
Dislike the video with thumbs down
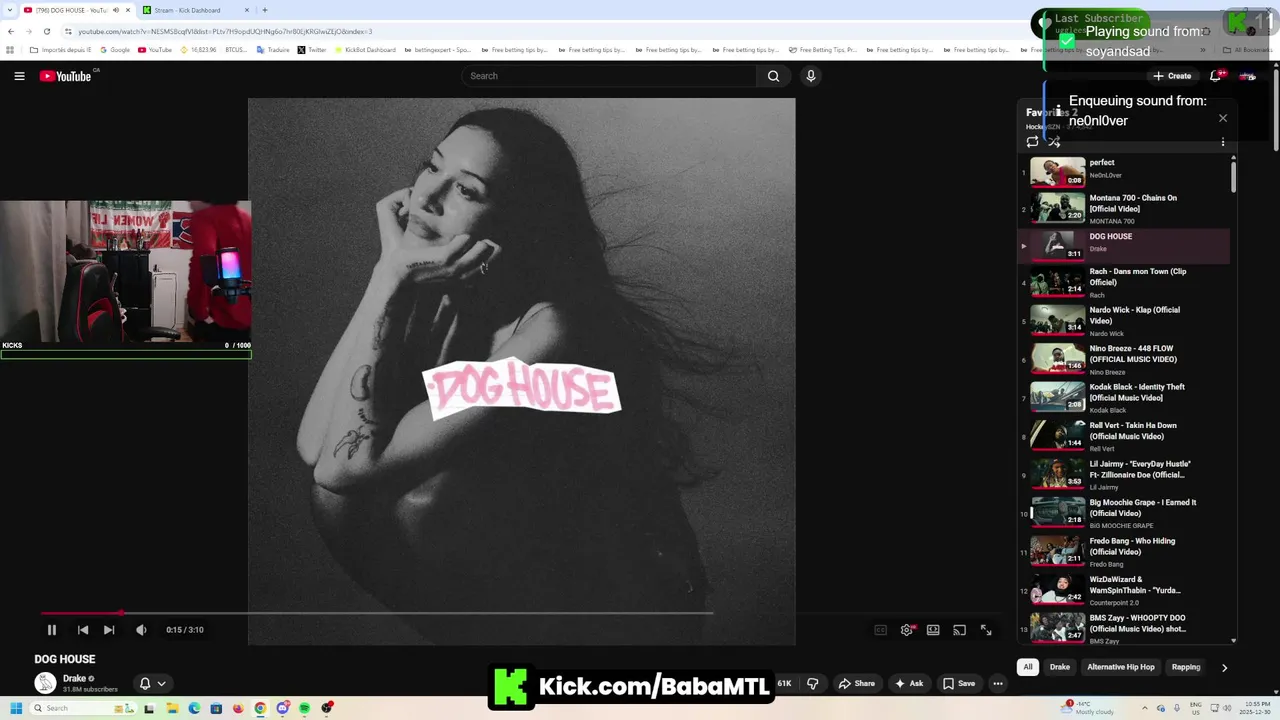[813, 683]
